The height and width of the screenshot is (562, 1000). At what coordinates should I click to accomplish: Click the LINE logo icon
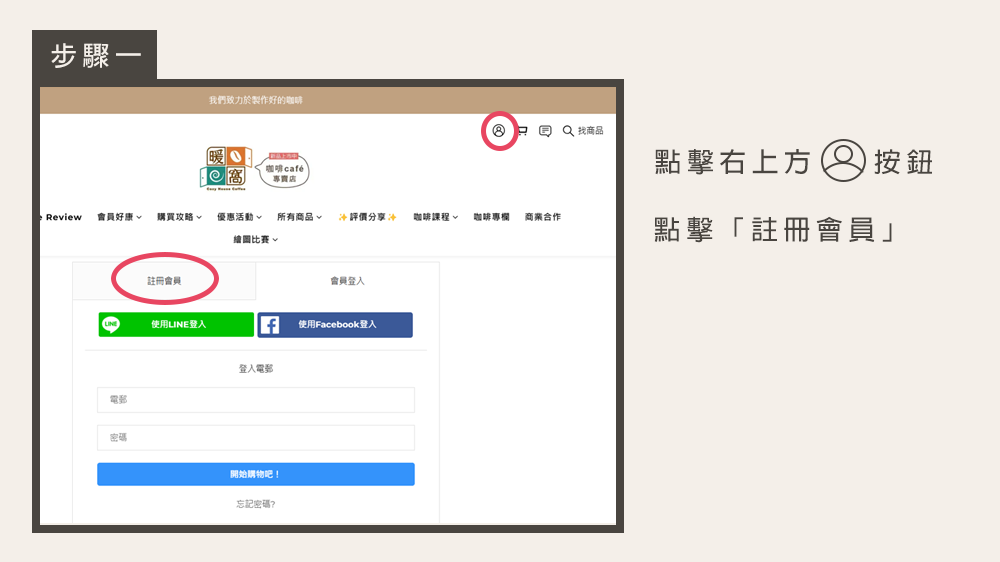(x=112, y=324)
